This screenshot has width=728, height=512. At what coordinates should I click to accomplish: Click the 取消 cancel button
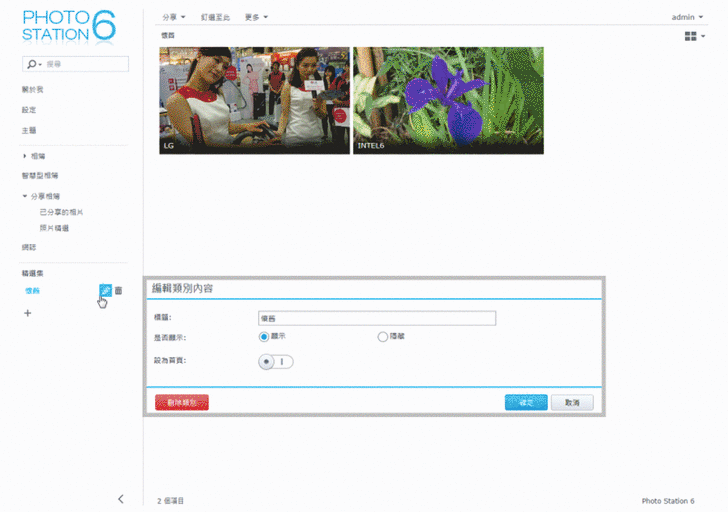click(x=572, y=402)
